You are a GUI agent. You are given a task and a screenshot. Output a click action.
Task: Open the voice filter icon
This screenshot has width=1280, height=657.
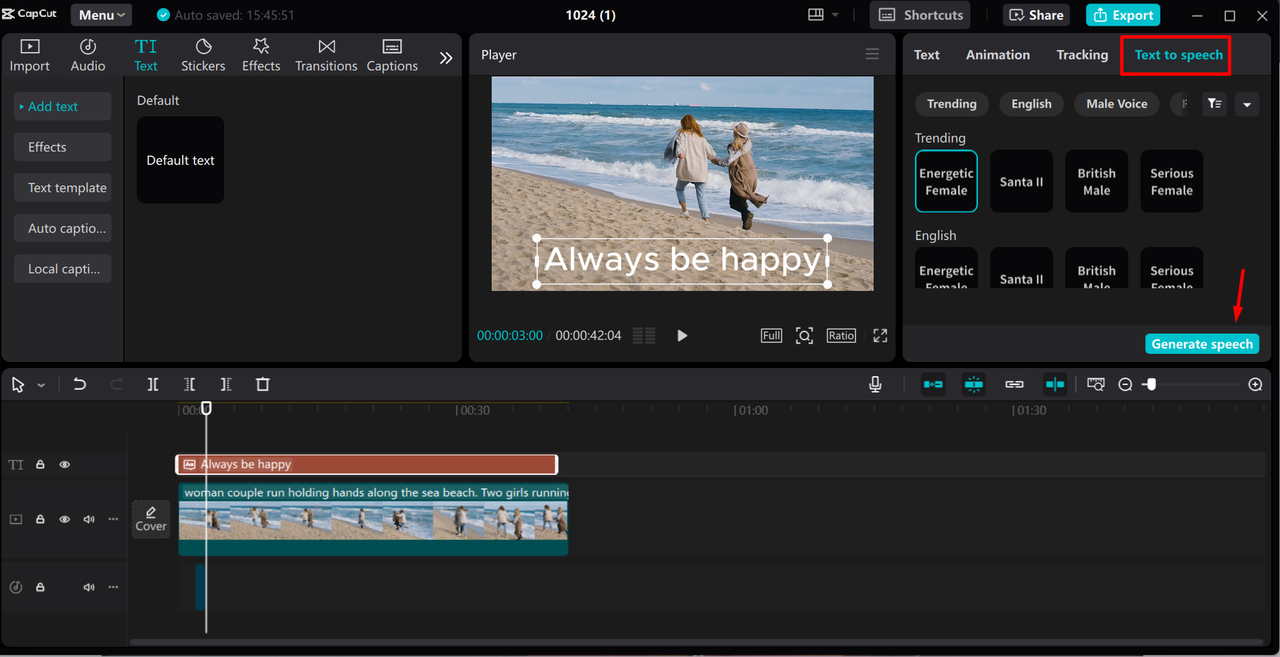click(x=1214, y=104)
